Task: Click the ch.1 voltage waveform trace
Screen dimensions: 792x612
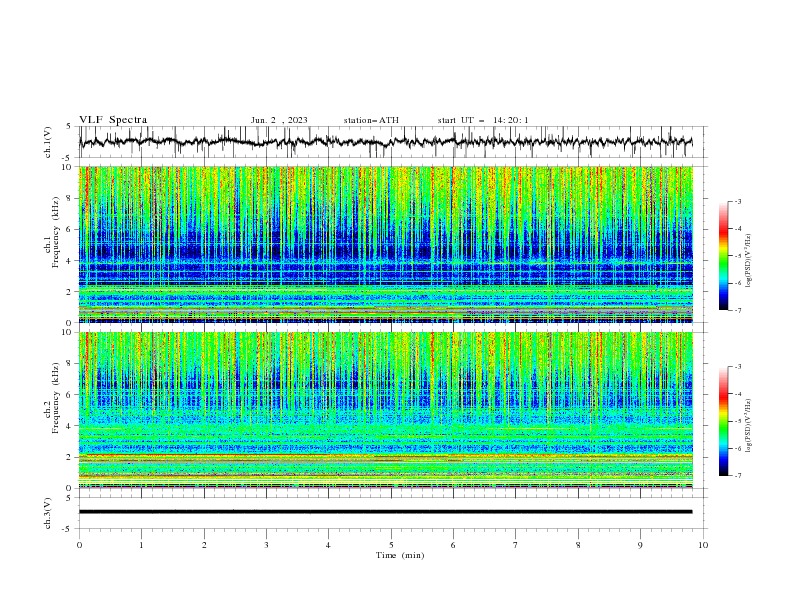Action: point(385,142)
